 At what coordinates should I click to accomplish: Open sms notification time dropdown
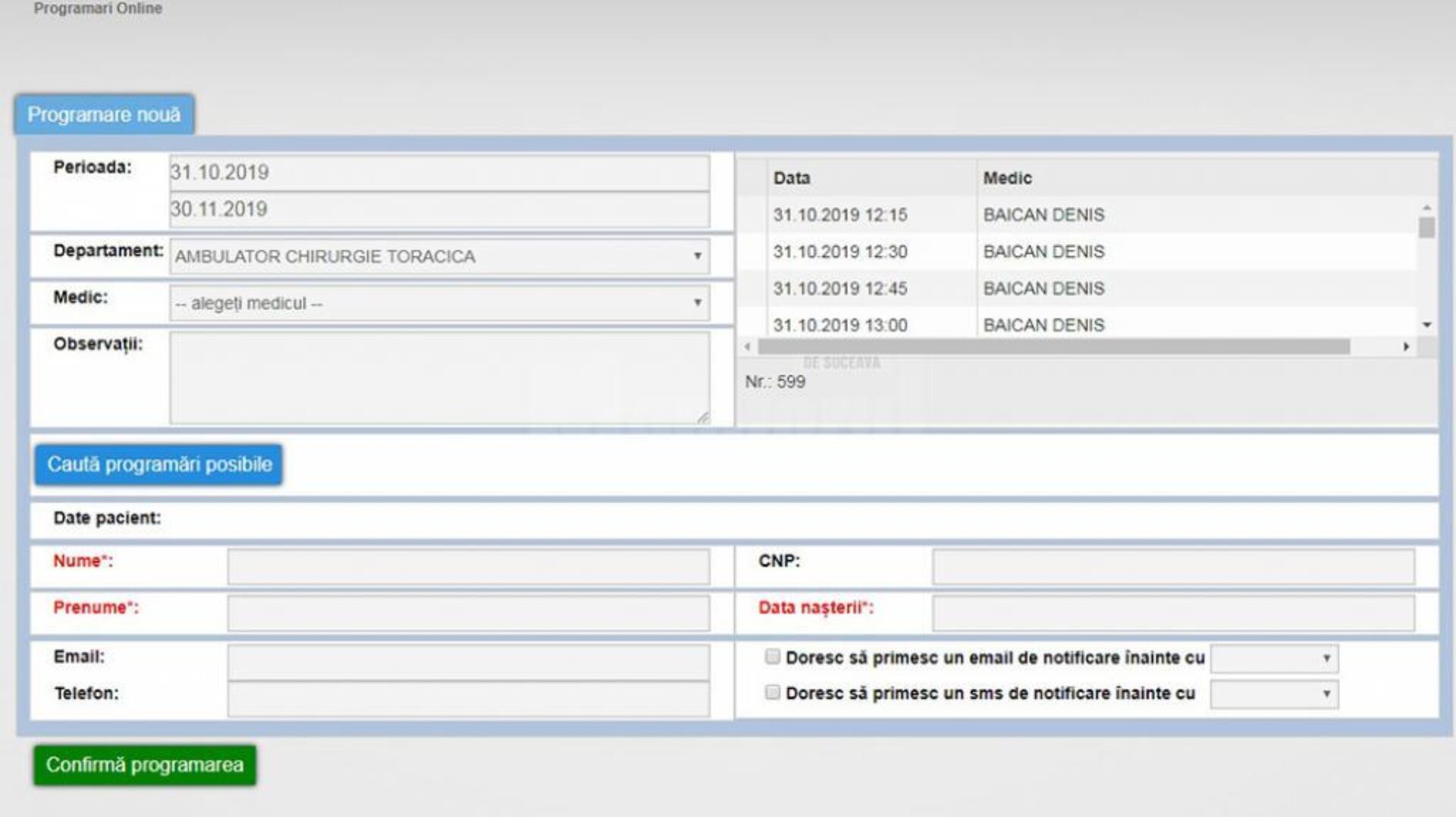coord(1275,694)
